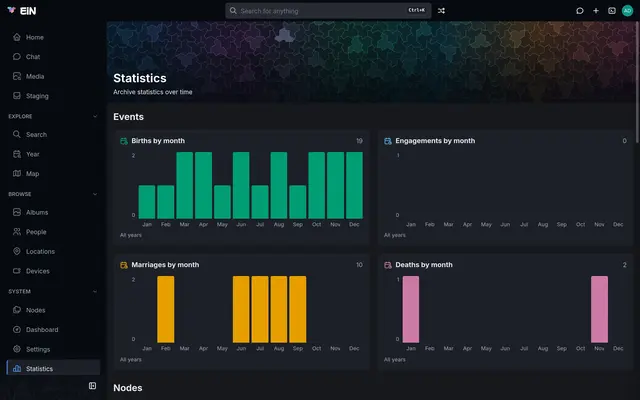The width and height of the screenshot is (640, 400).
Task: Browse People in the sidebar
Action: pyautogui.click(x=53, y=232)
